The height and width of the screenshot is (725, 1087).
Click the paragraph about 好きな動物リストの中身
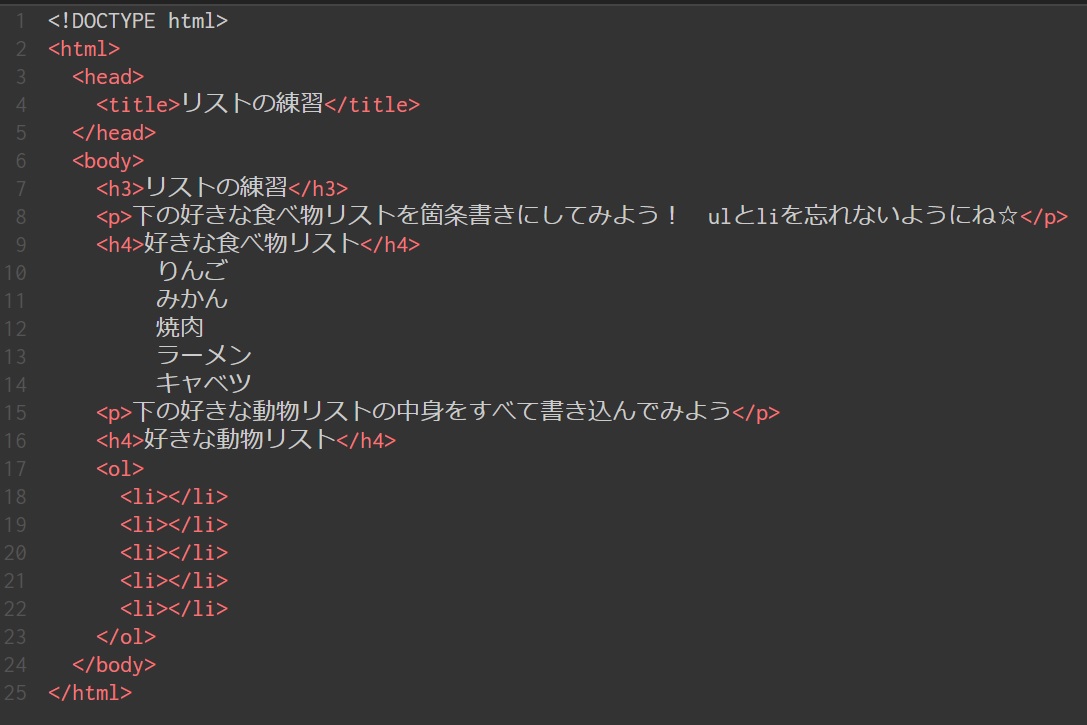[432, 412]
